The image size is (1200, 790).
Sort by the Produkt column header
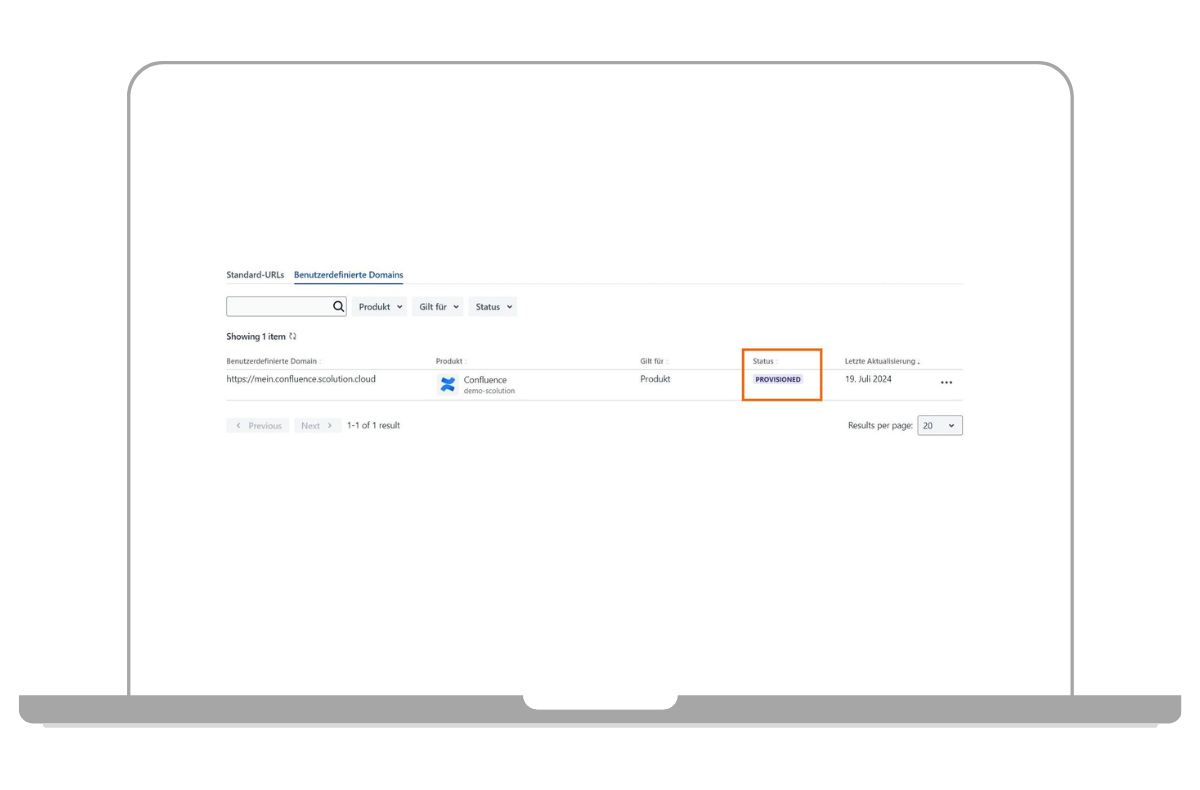tap(449, 361)
